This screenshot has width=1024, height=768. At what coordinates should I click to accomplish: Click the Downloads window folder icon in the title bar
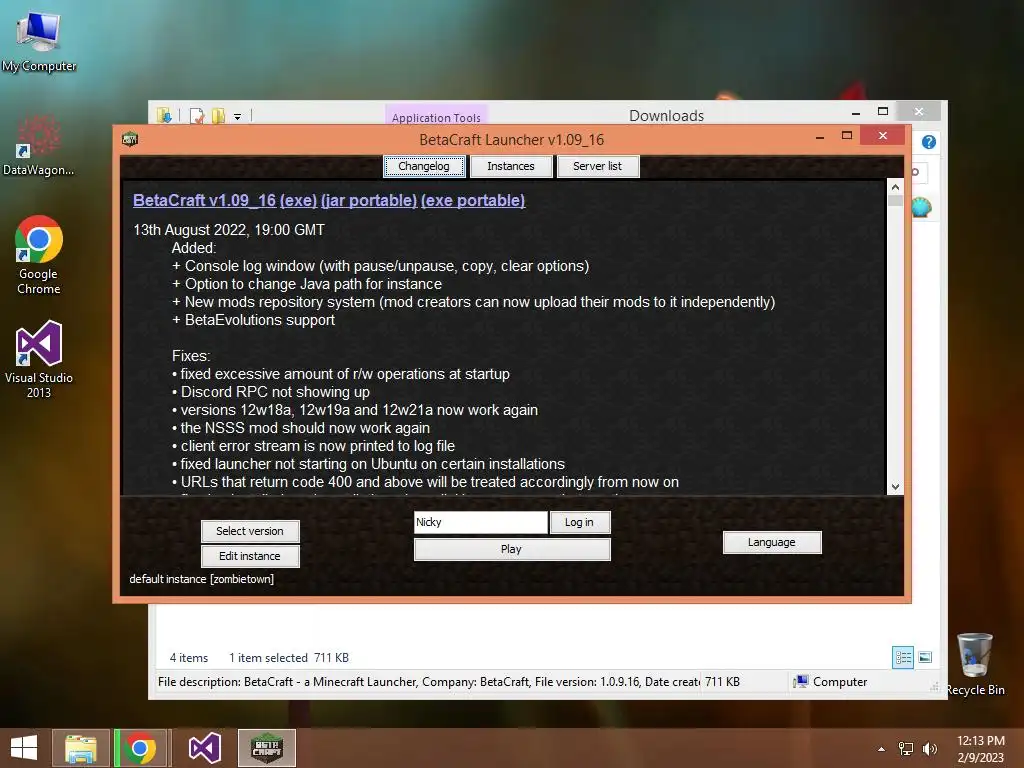(164, 116)
